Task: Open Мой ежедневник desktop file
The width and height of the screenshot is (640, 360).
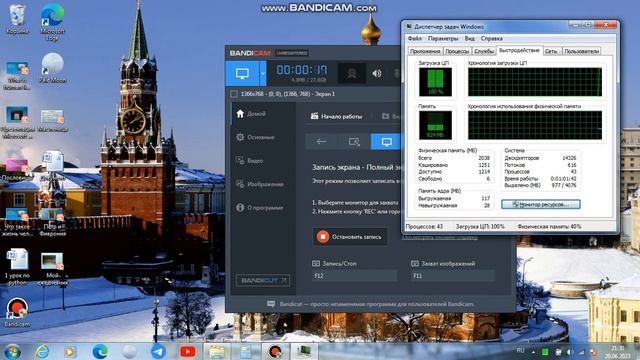Action: point(52,268)
